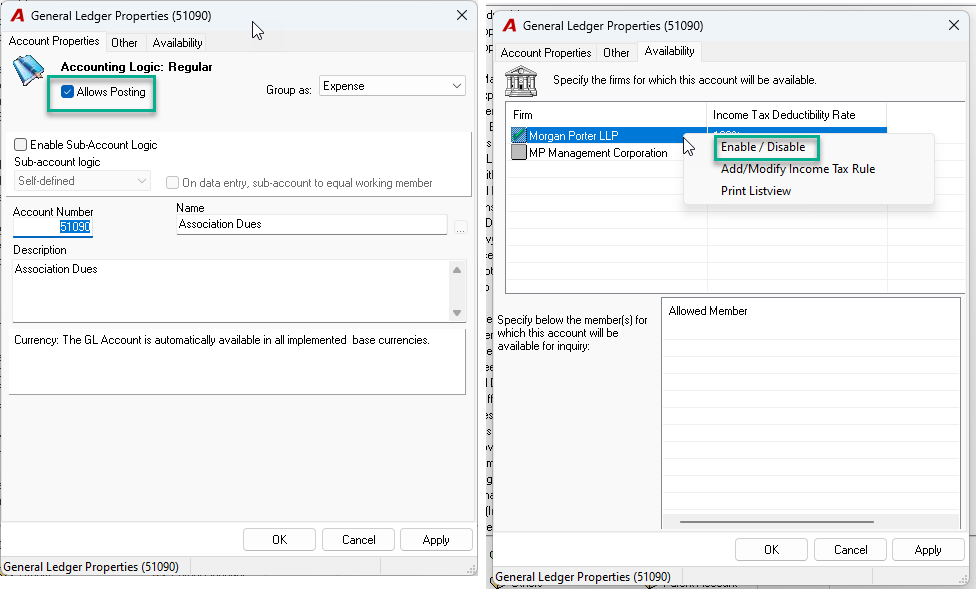Switch to the Other tab in the left dialog
The height and width of the screenshot is (589, 976).
coord(124,42)
